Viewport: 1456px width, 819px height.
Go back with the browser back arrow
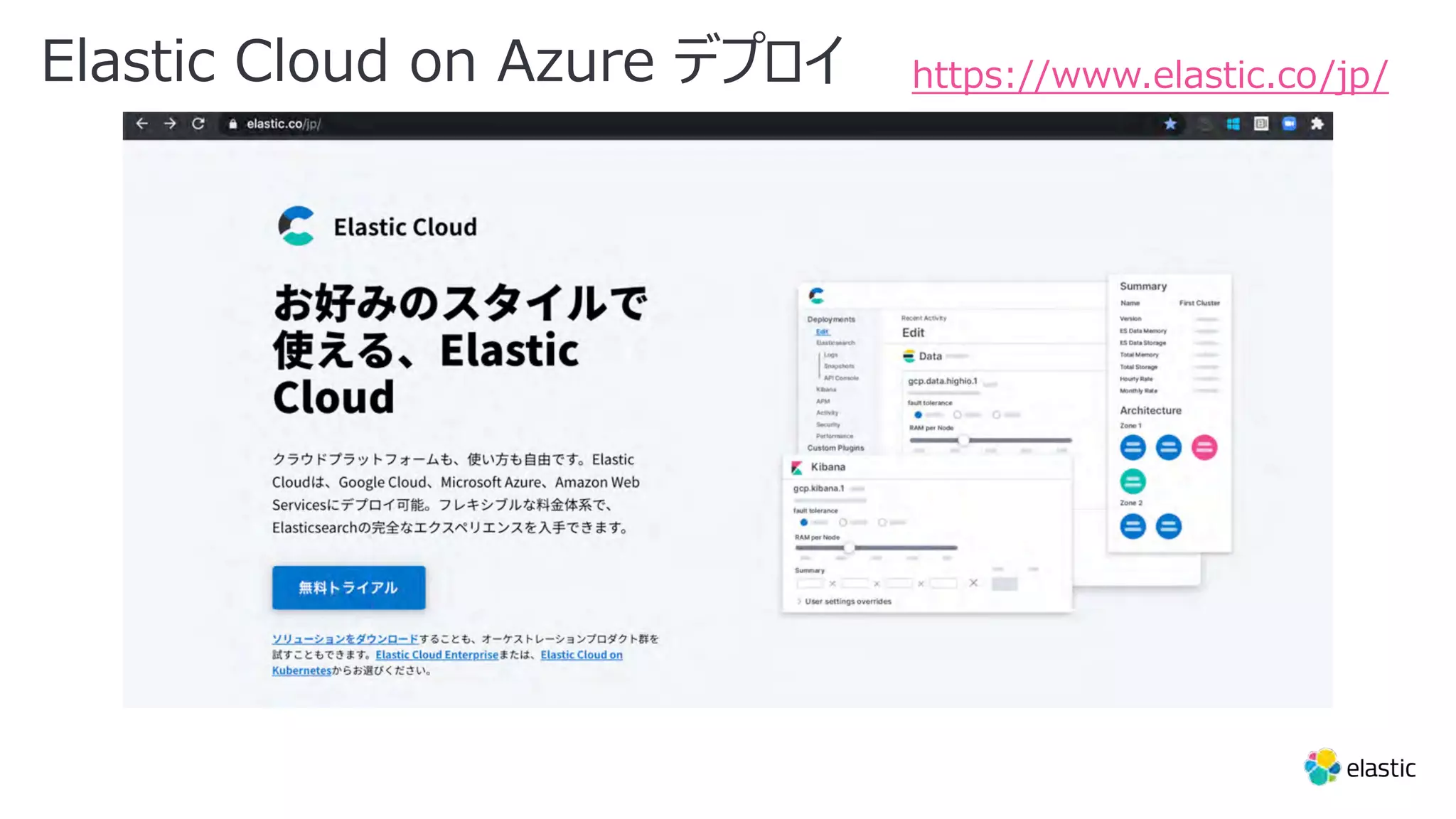click(142, 124)
